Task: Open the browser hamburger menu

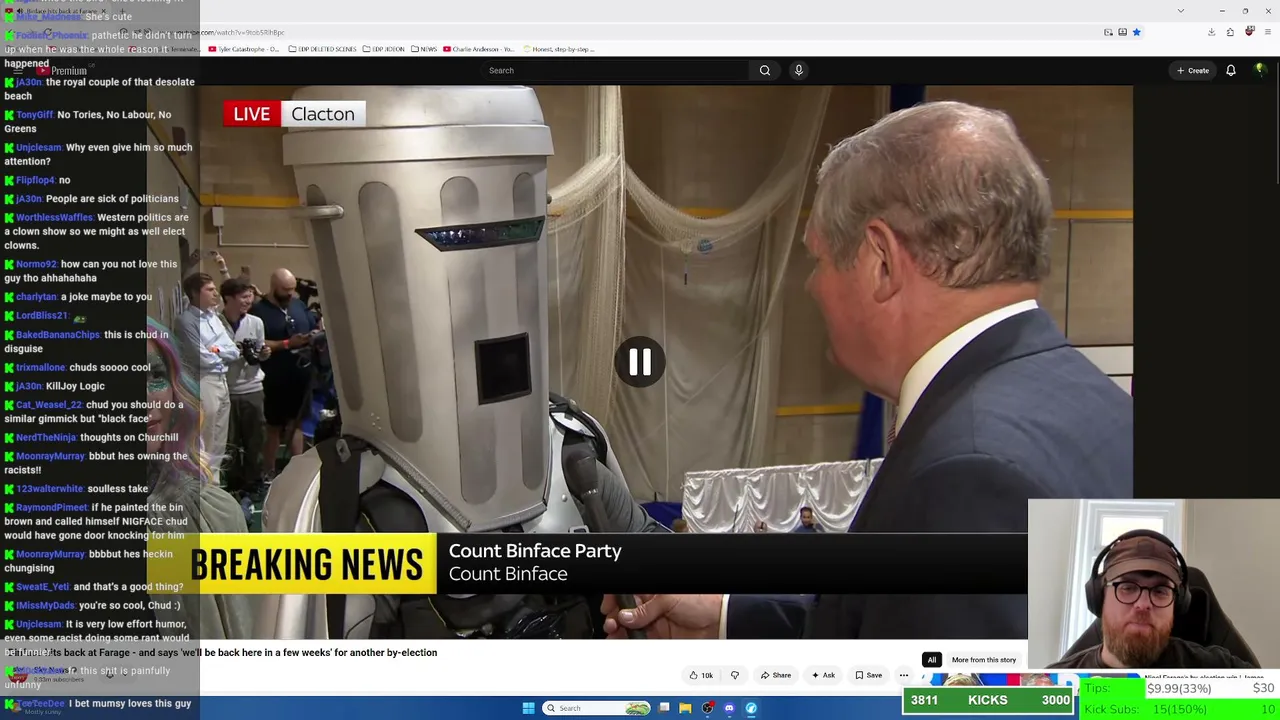Action: [1268, 32]
